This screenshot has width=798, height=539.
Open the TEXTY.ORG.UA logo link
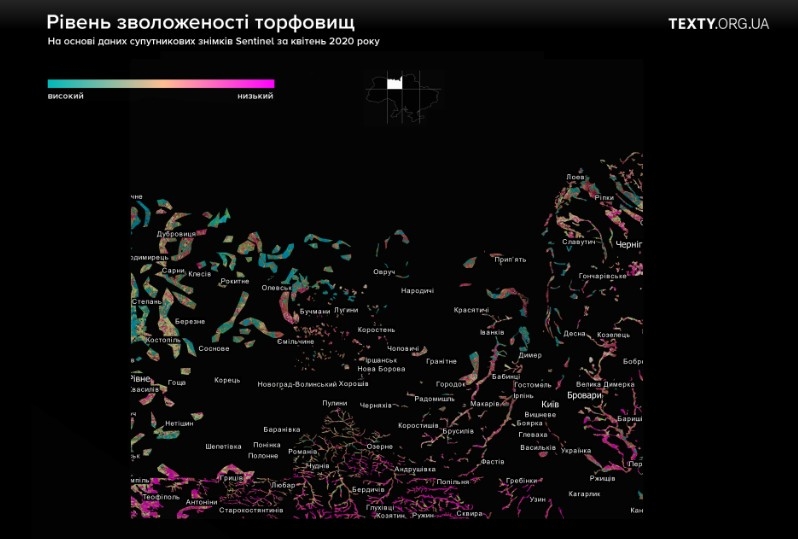point(718,23)
